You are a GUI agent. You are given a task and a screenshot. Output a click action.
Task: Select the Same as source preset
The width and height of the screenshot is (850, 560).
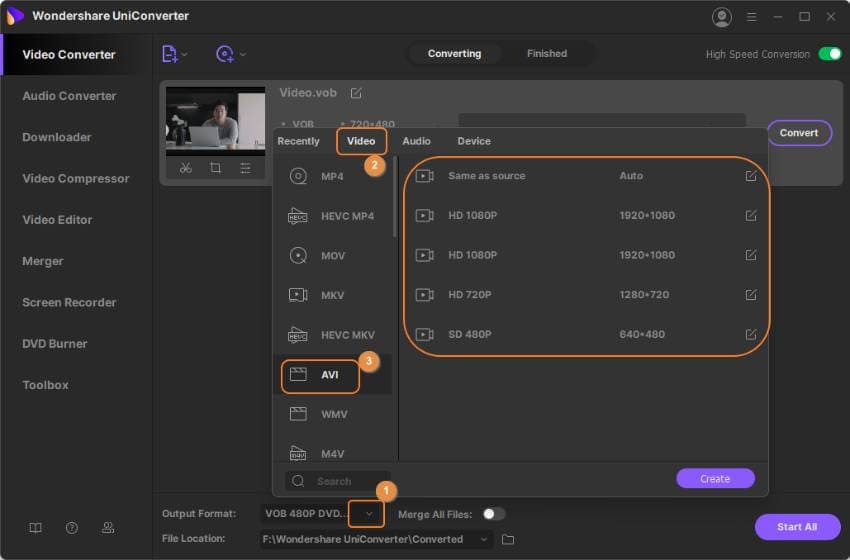[x=585, y=176]
